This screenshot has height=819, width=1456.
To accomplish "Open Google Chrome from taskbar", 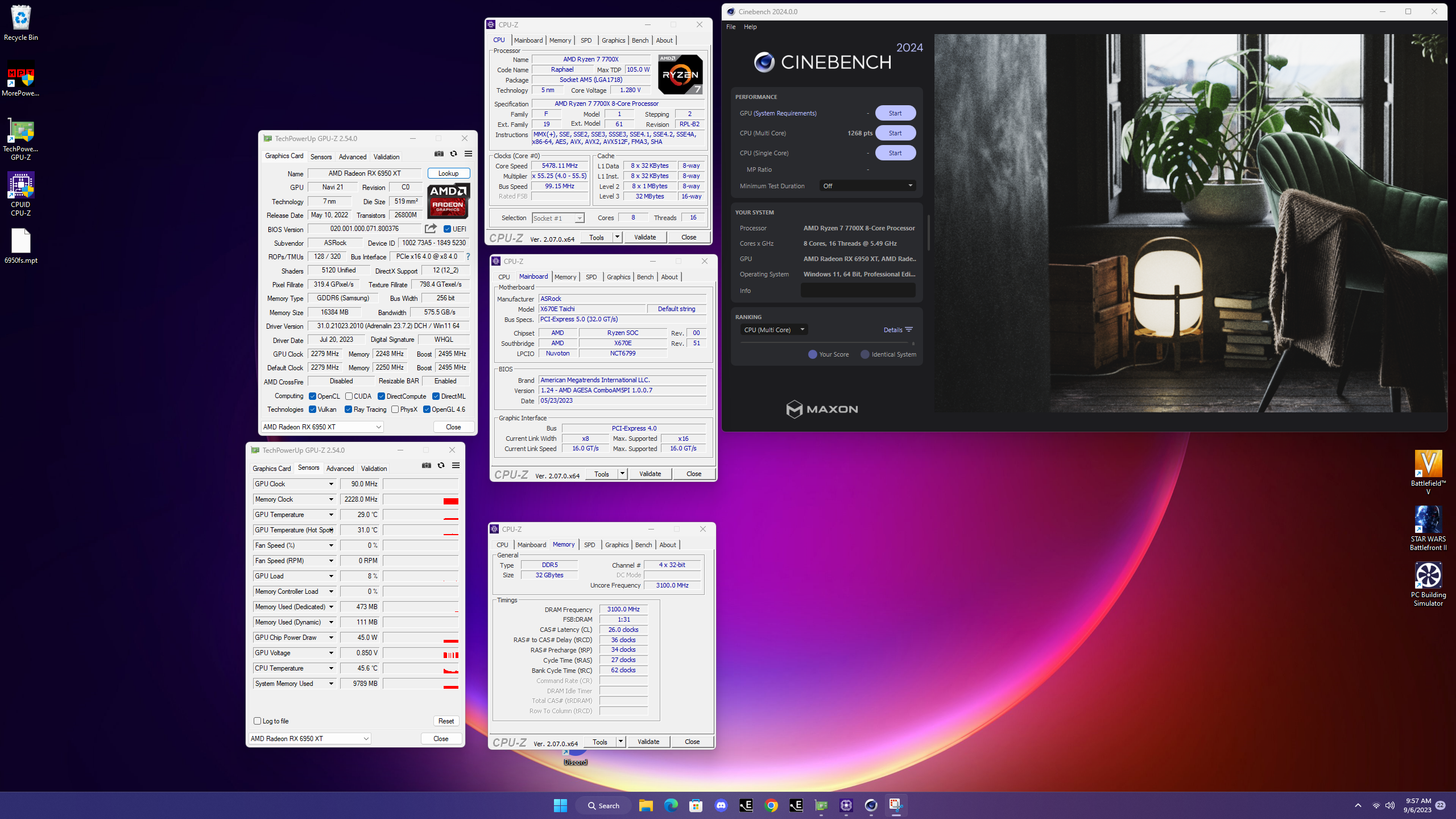I will click(771, 805).
